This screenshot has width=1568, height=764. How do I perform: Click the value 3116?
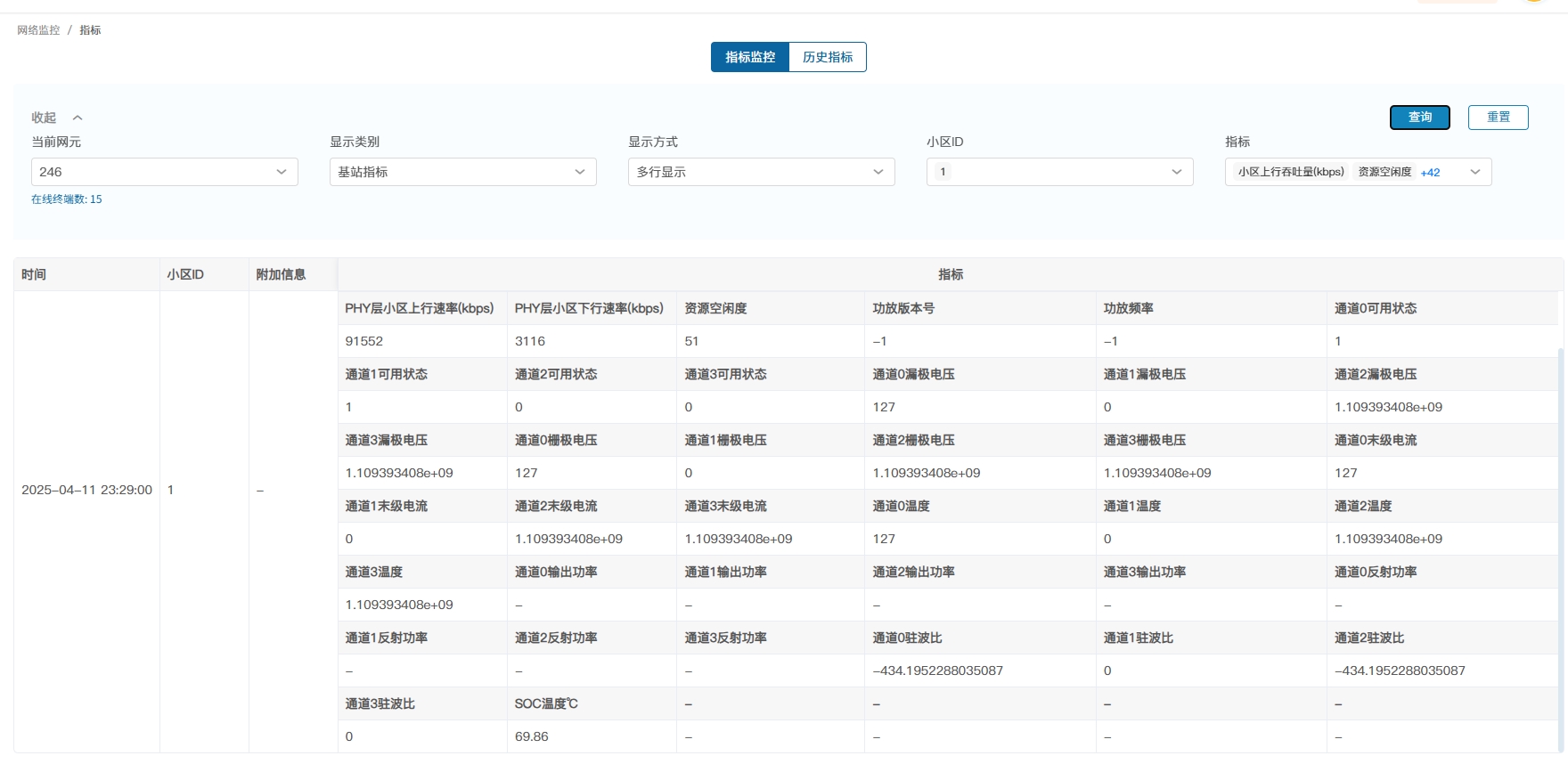click(530, 341)
